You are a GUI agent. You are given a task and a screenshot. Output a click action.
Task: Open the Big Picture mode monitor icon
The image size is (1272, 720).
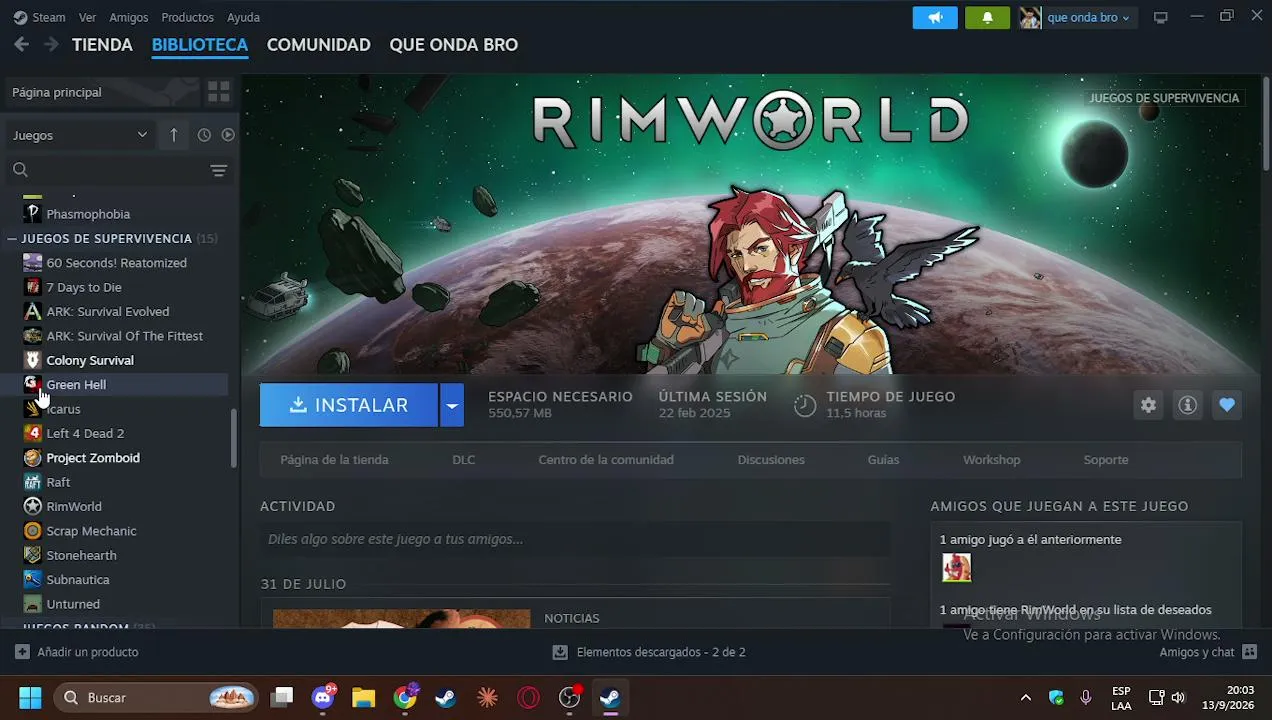coord(1160,18)
